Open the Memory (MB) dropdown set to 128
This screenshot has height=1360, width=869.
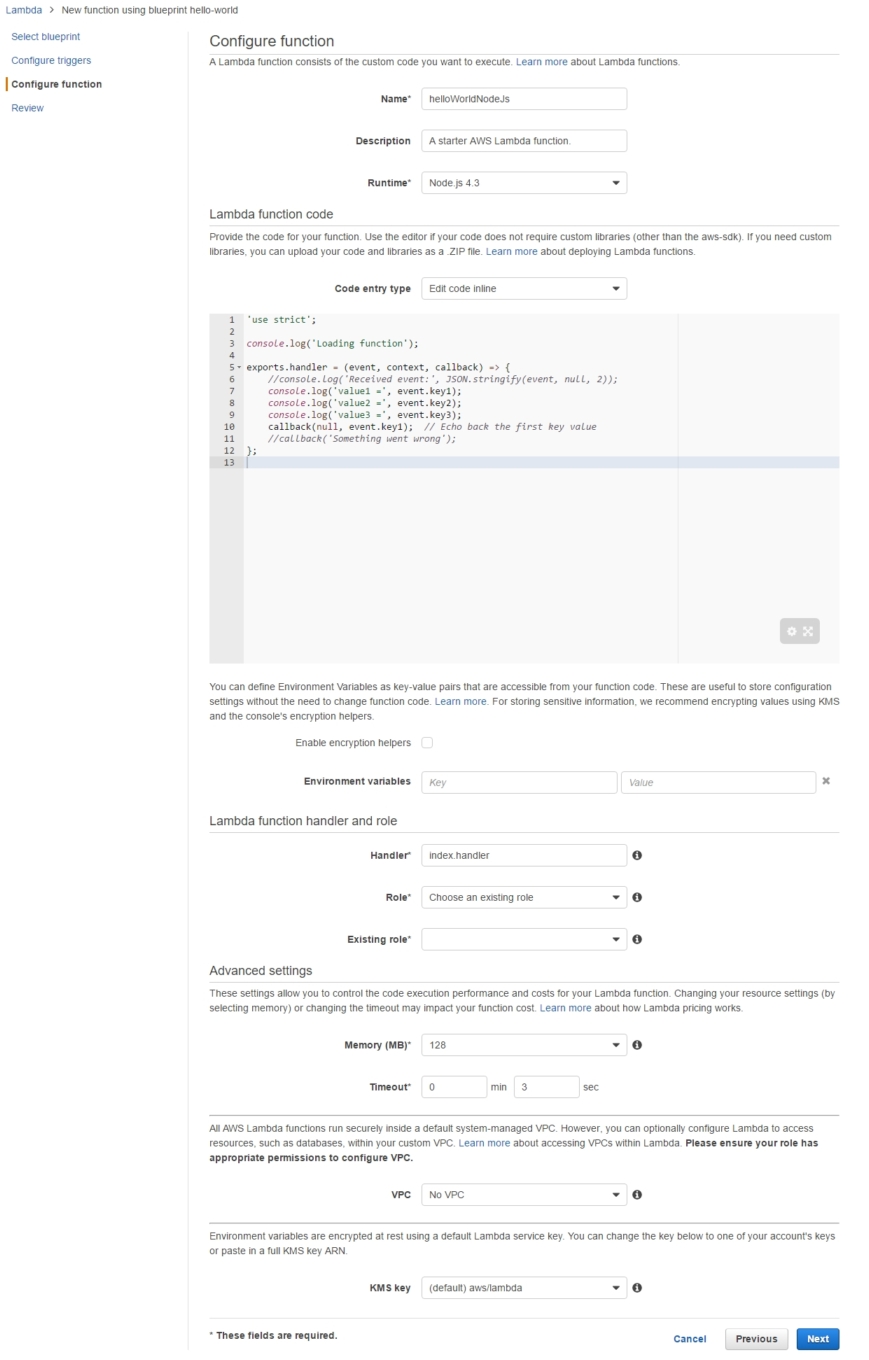(x=524, y=1045)
